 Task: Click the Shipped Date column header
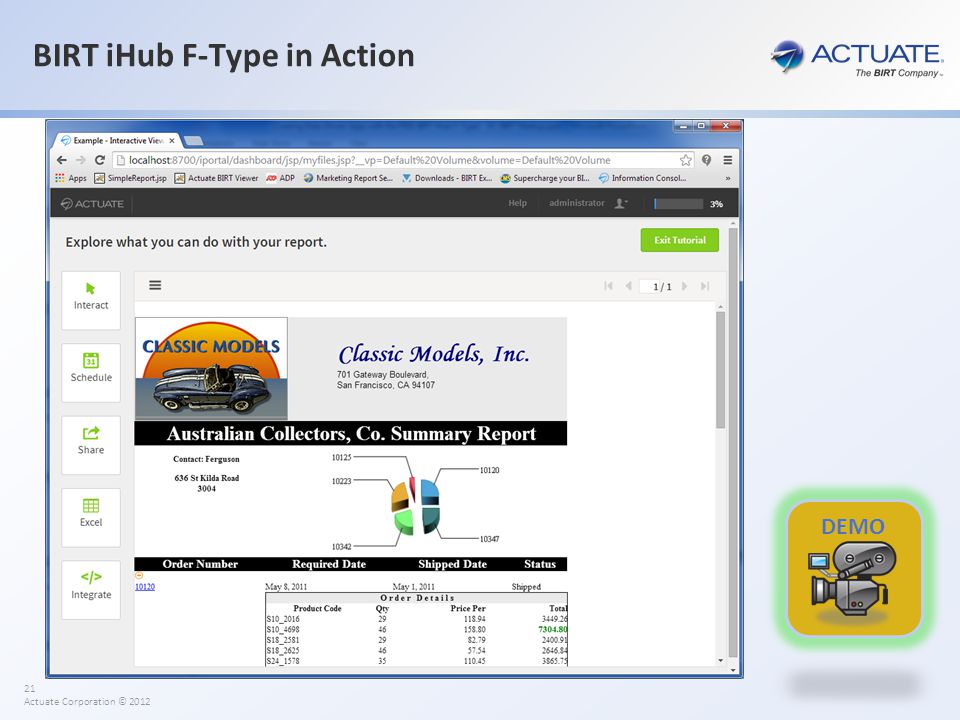(x=452, y=564)
